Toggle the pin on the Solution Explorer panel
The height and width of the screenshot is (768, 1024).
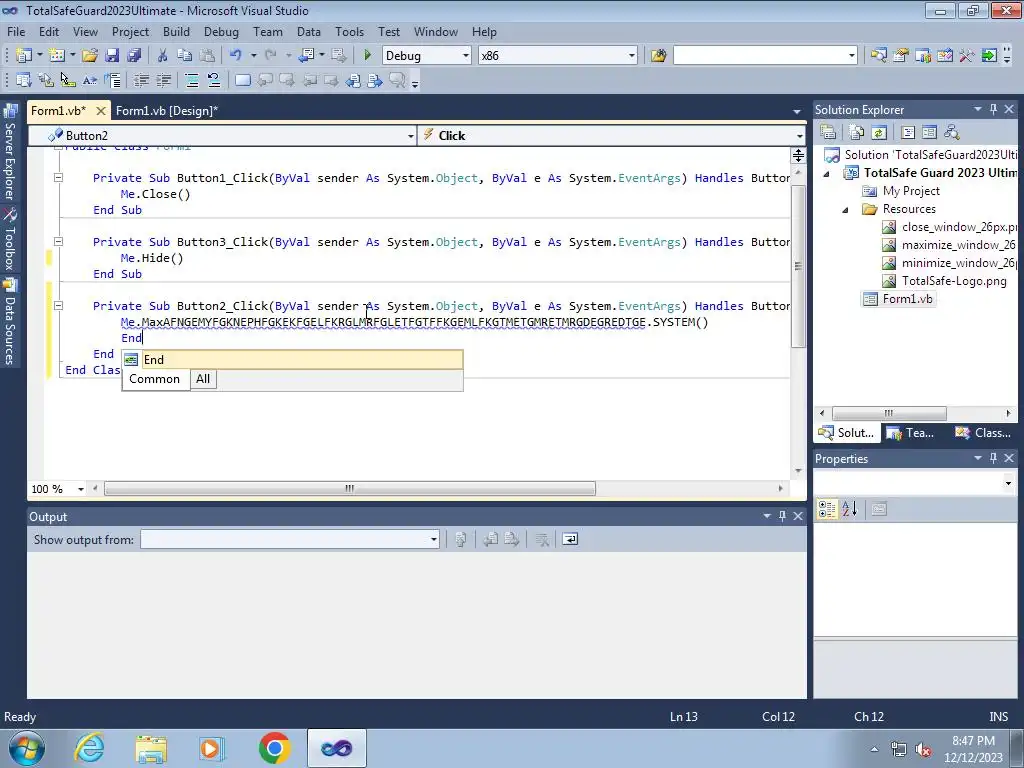[993, 110]
